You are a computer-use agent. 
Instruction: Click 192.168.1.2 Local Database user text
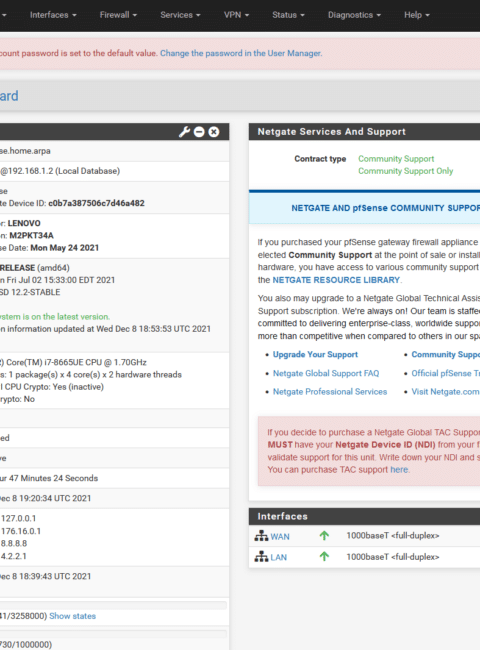(60, 171)
